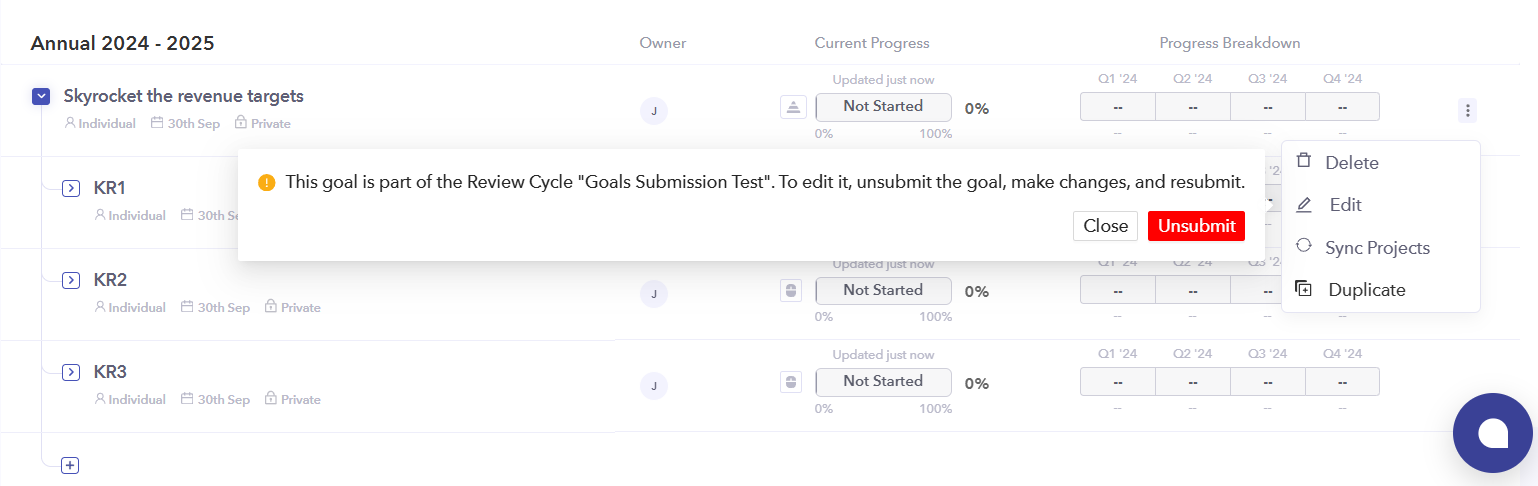
Task: Add a new key result with plus icon
Action: (70, 465)
